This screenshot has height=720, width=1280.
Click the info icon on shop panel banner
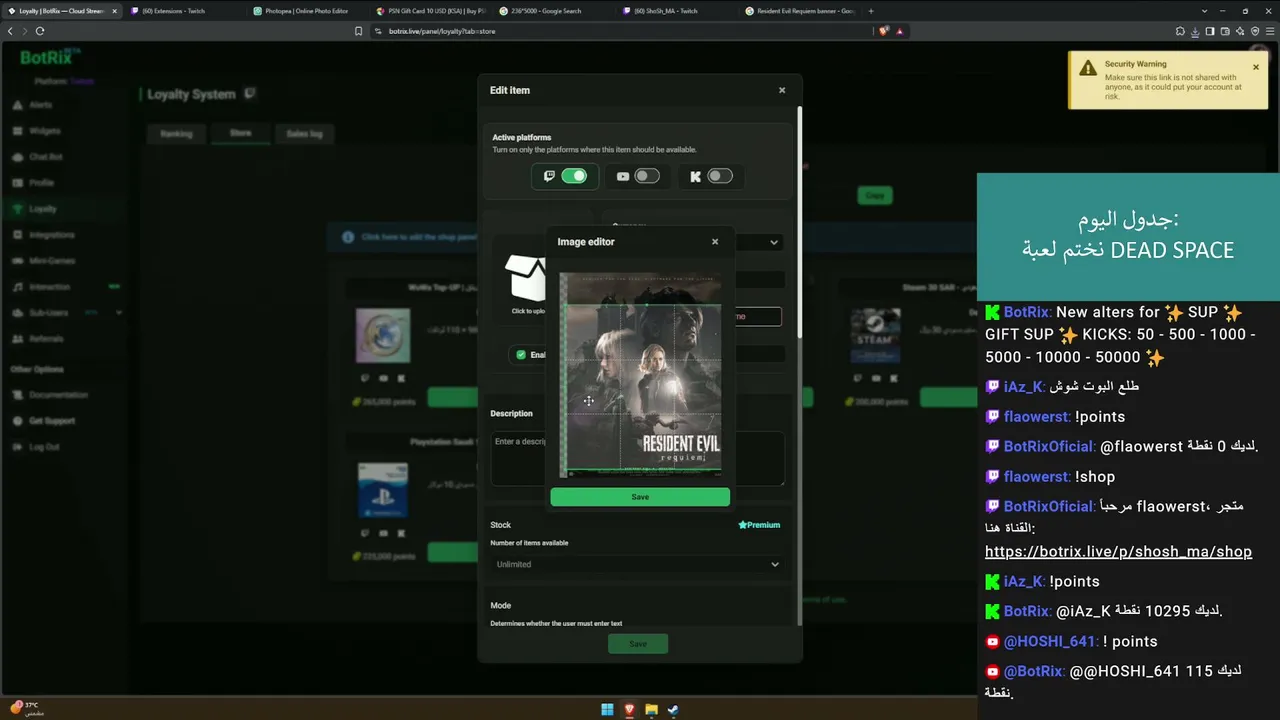[348, 238]
